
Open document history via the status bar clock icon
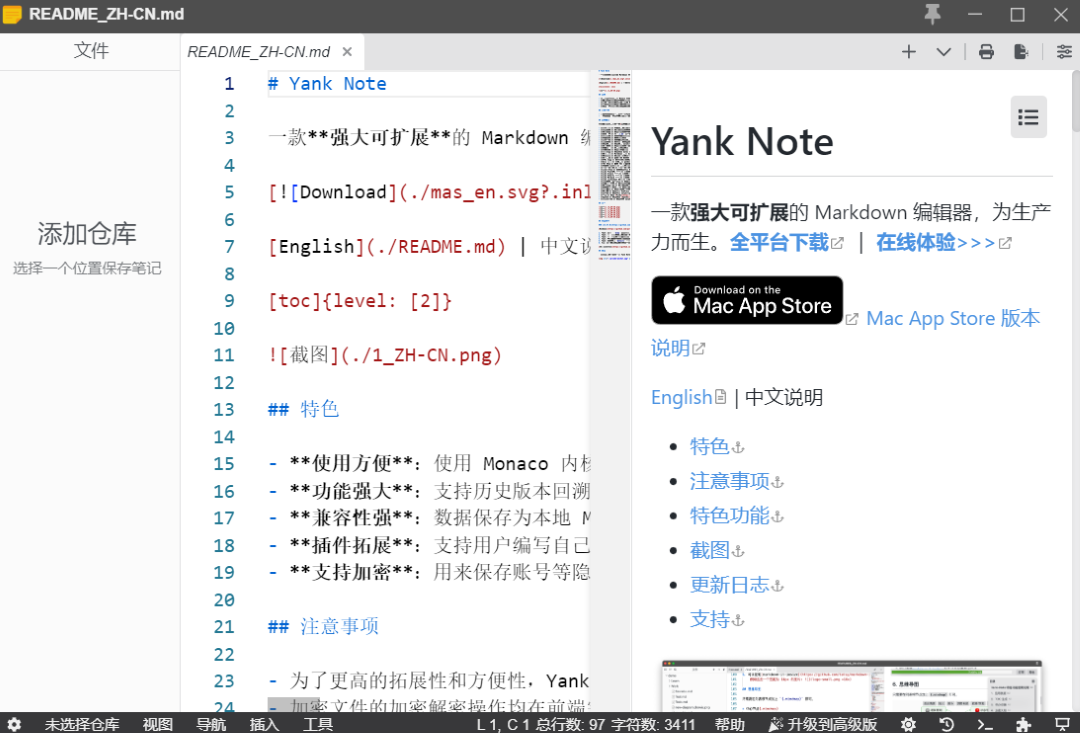coord(946,724)
